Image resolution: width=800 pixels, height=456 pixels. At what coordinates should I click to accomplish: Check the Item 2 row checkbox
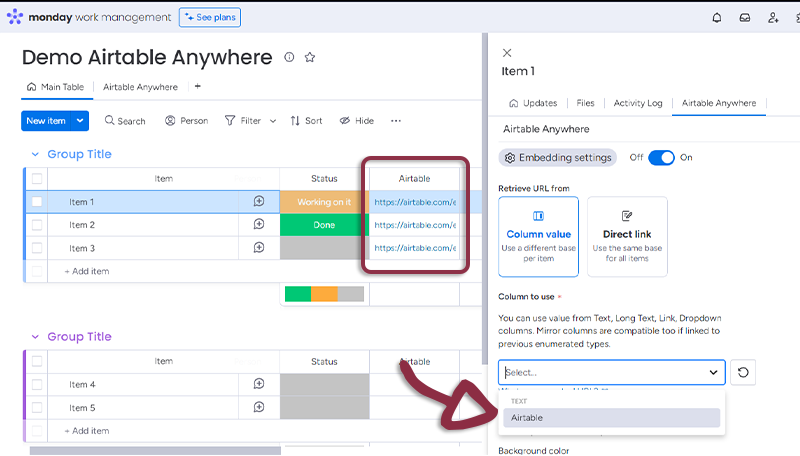(x=37, y=225)
